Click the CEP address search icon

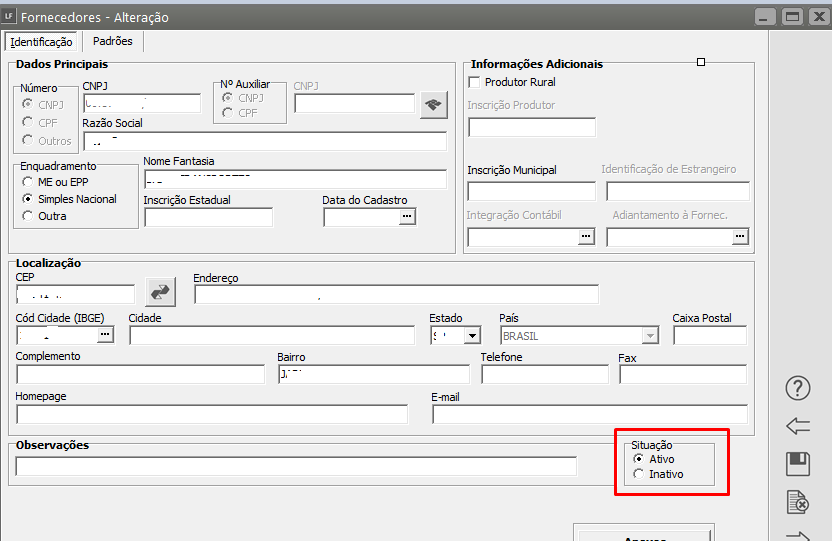click(160, 292)
